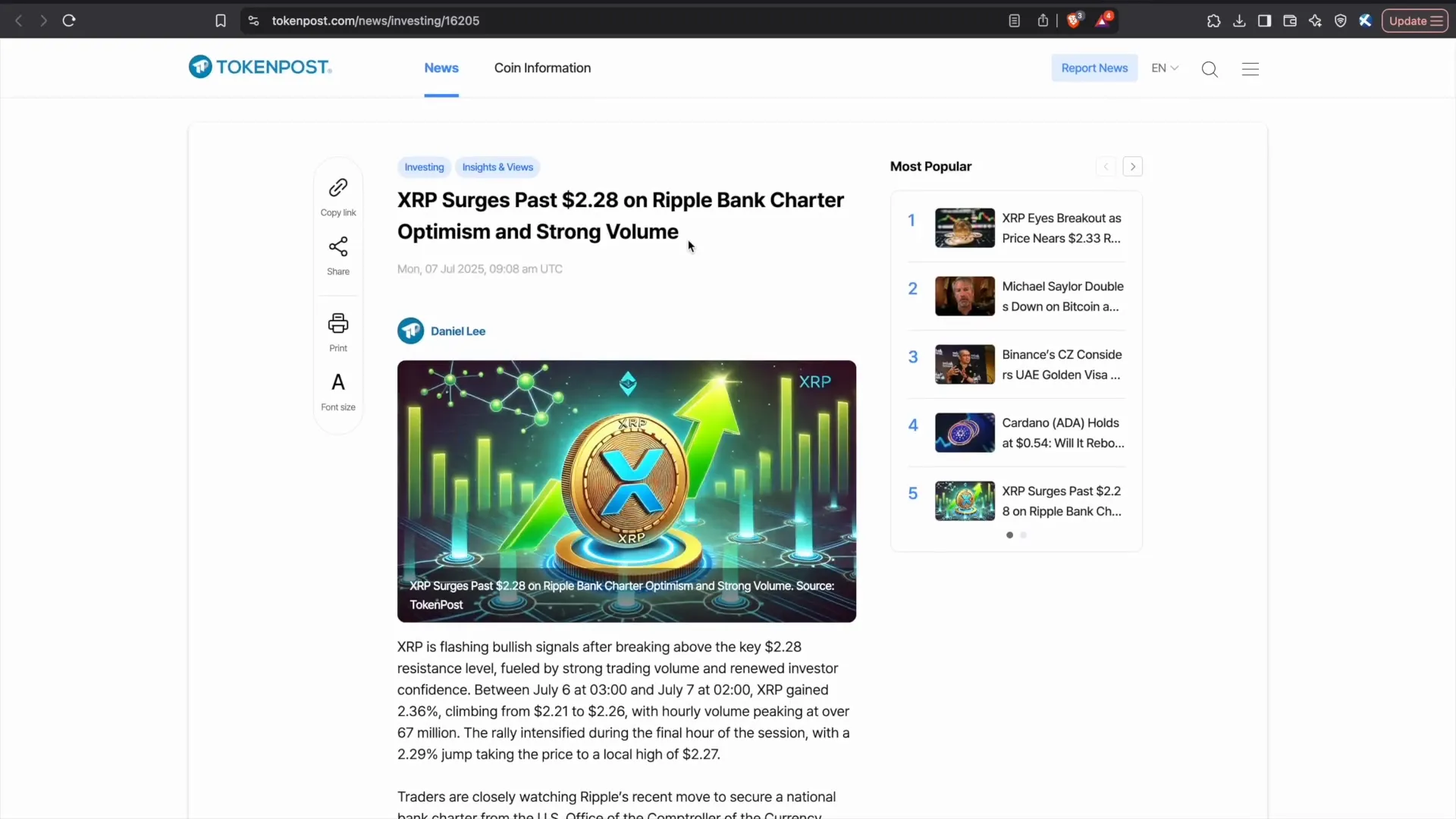
Task: Click the Report News button
Action: [x=1094, y=67]
